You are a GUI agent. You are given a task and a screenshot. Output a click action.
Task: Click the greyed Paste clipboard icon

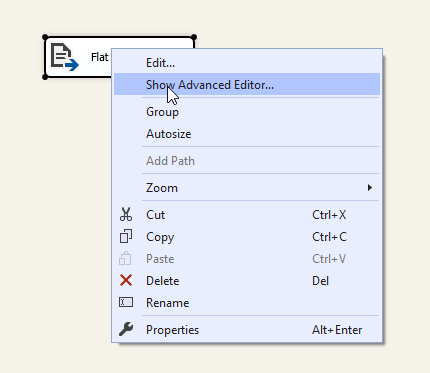[x=125, y=258]
